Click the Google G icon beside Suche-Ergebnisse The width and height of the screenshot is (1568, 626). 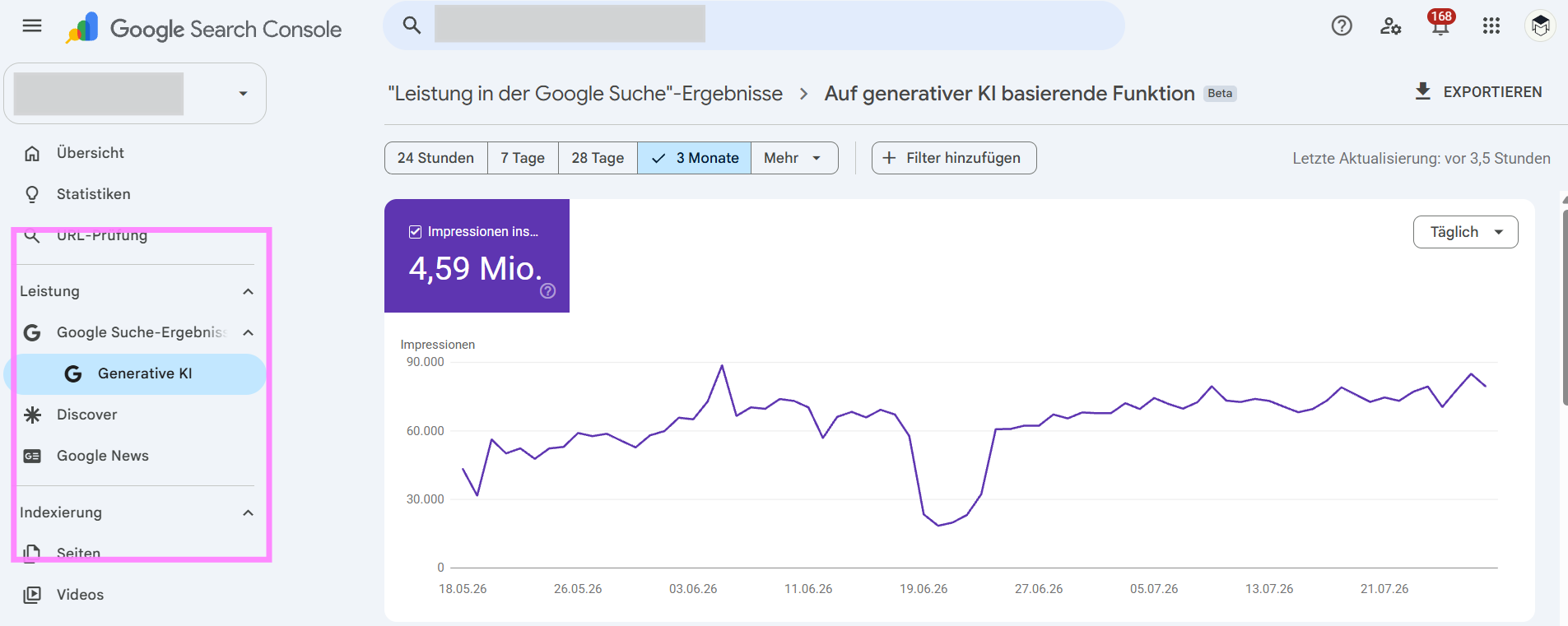32,332
